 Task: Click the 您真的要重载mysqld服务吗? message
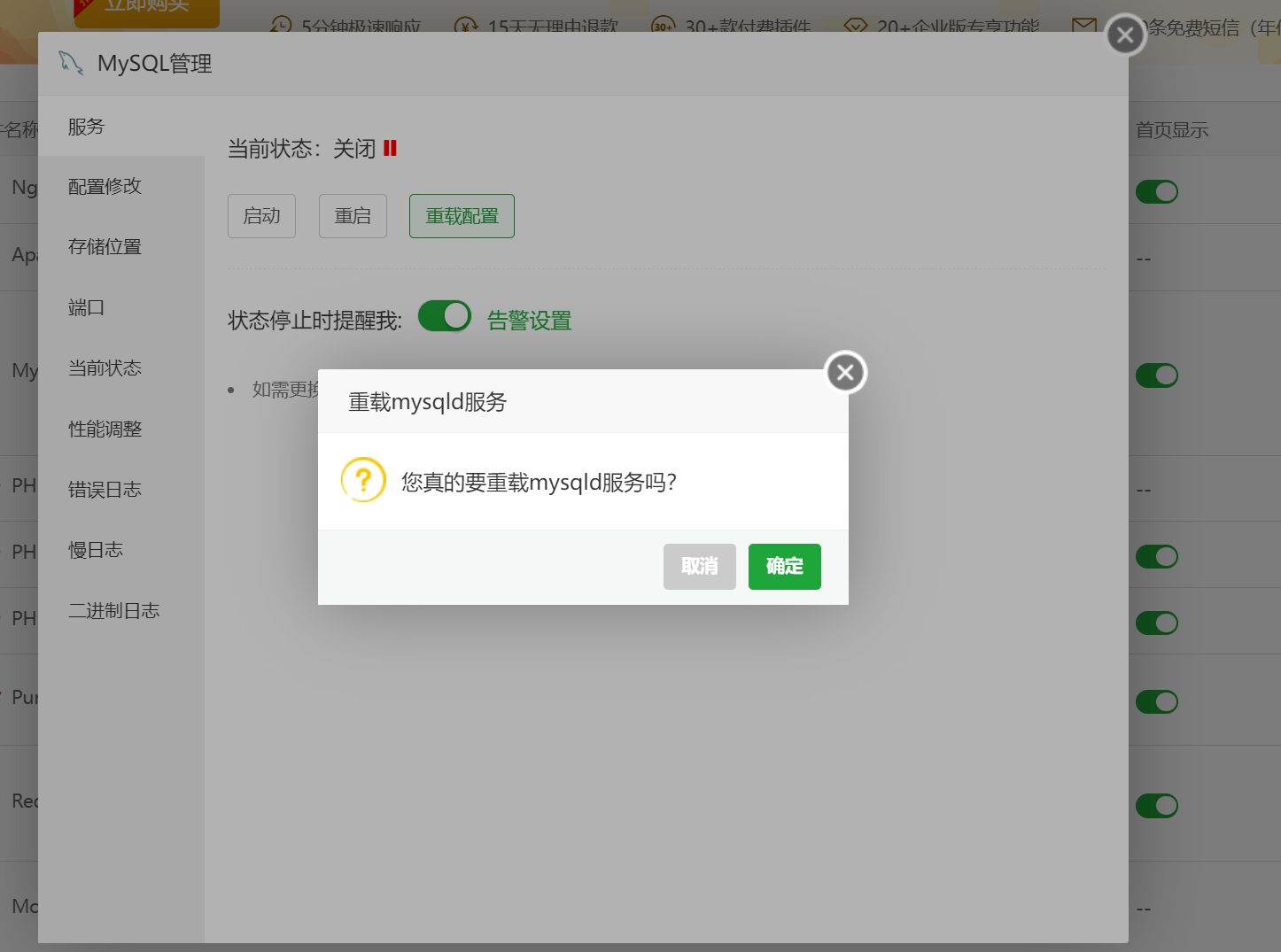tap(540, 483)
